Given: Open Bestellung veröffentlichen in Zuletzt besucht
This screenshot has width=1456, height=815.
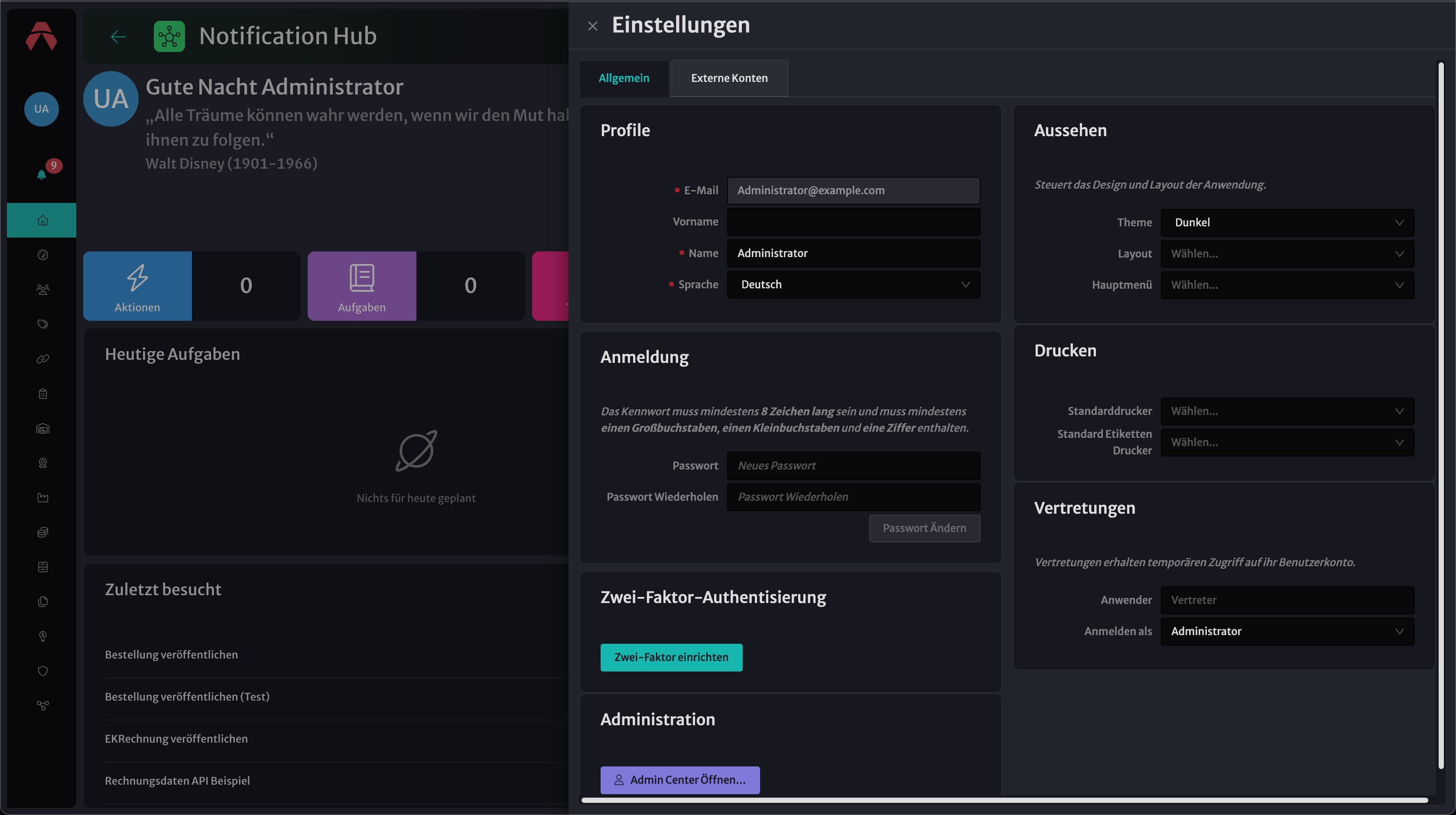Looking at the screenshot, I should point(171,654).
